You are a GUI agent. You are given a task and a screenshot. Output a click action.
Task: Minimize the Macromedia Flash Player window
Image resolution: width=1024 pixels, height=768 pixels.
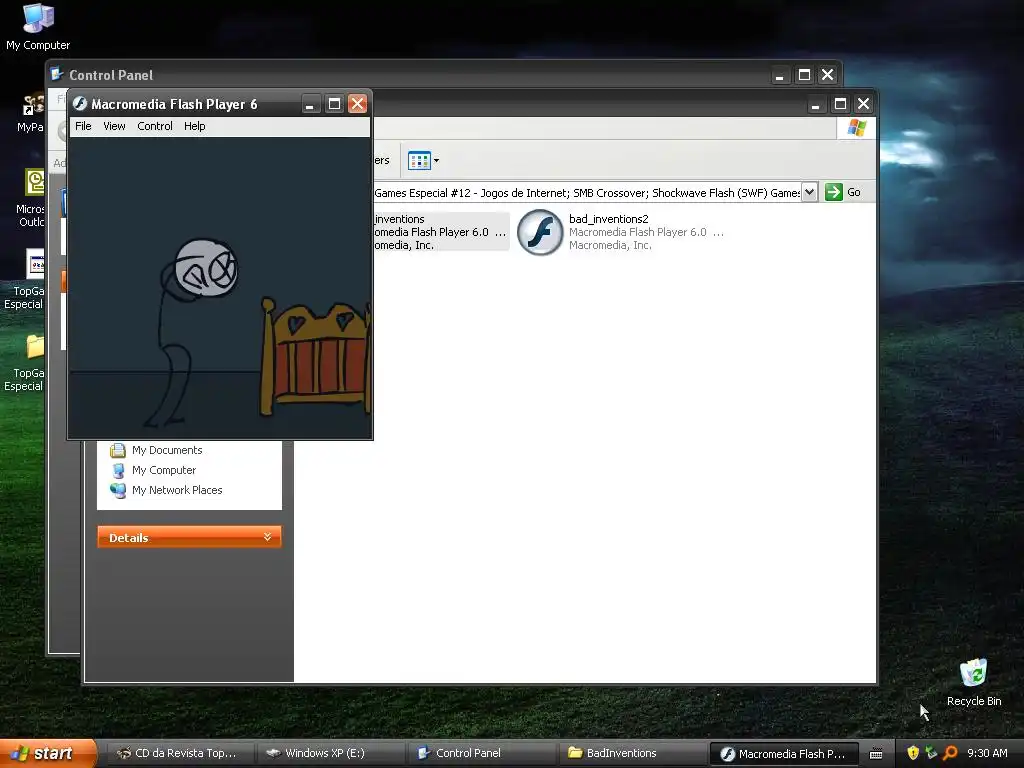click(311, 104)
